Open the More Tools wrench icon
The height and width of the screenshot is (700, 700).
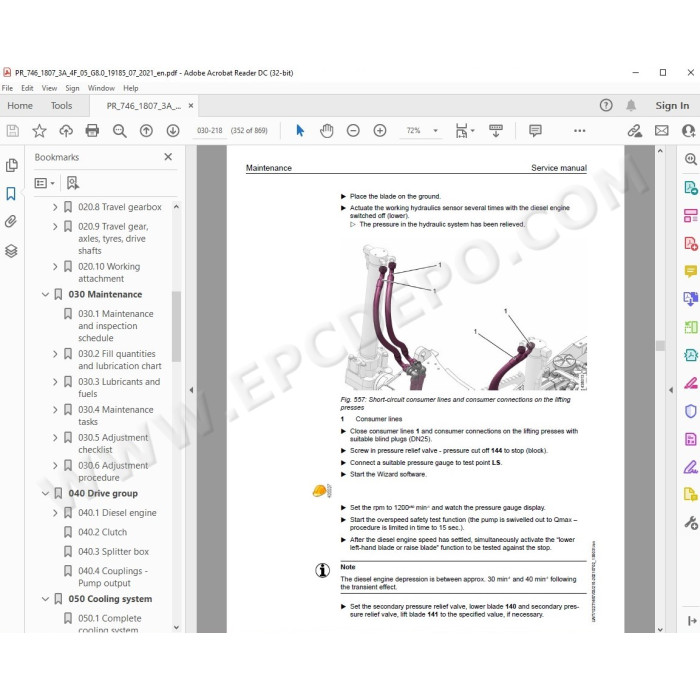click(691, 522)
